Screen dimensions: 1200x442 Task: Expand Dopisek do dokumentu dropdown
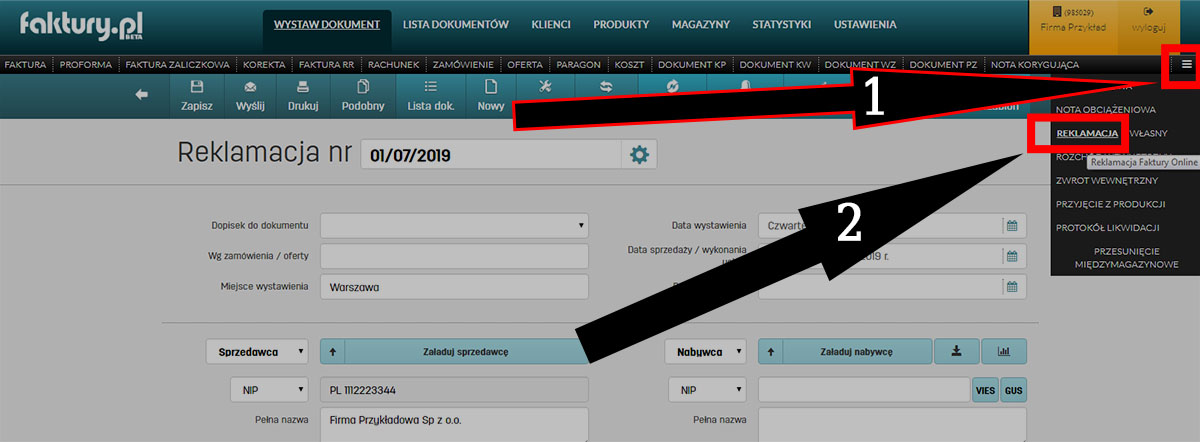[454, 225]
